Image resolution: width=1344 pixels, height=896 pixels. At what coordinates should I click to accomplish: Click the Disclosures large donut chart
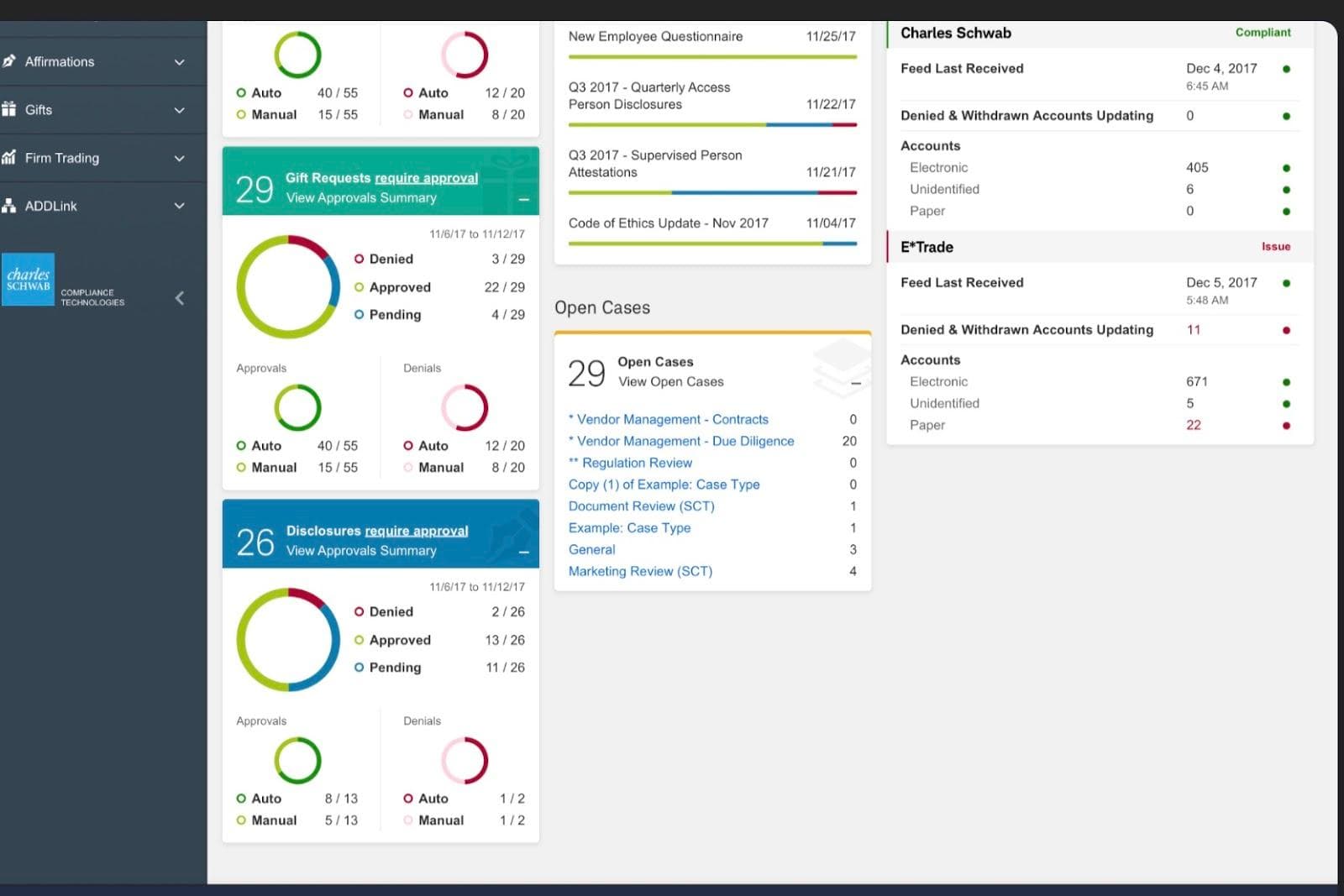coord(288,640)
